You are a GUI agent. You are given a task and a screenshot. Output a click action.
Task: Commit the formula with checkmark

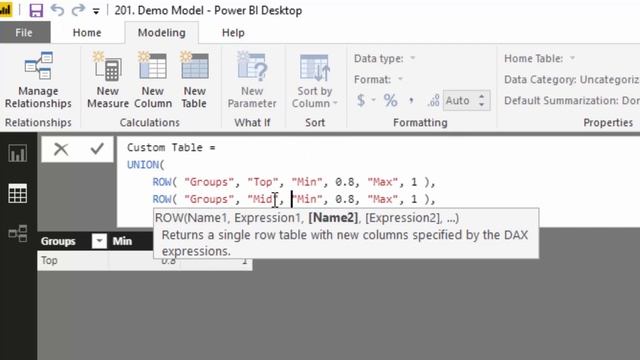[97, 149]
